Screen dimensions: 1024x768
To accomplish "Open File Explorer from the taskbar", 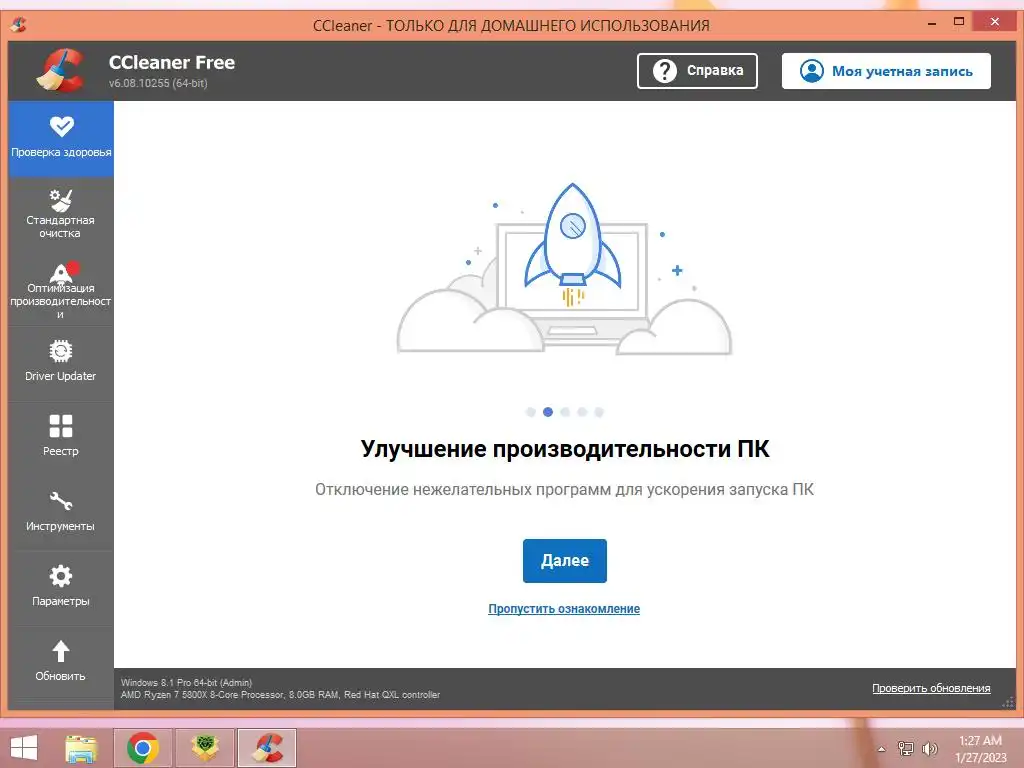I will click(x=82, y=748).
